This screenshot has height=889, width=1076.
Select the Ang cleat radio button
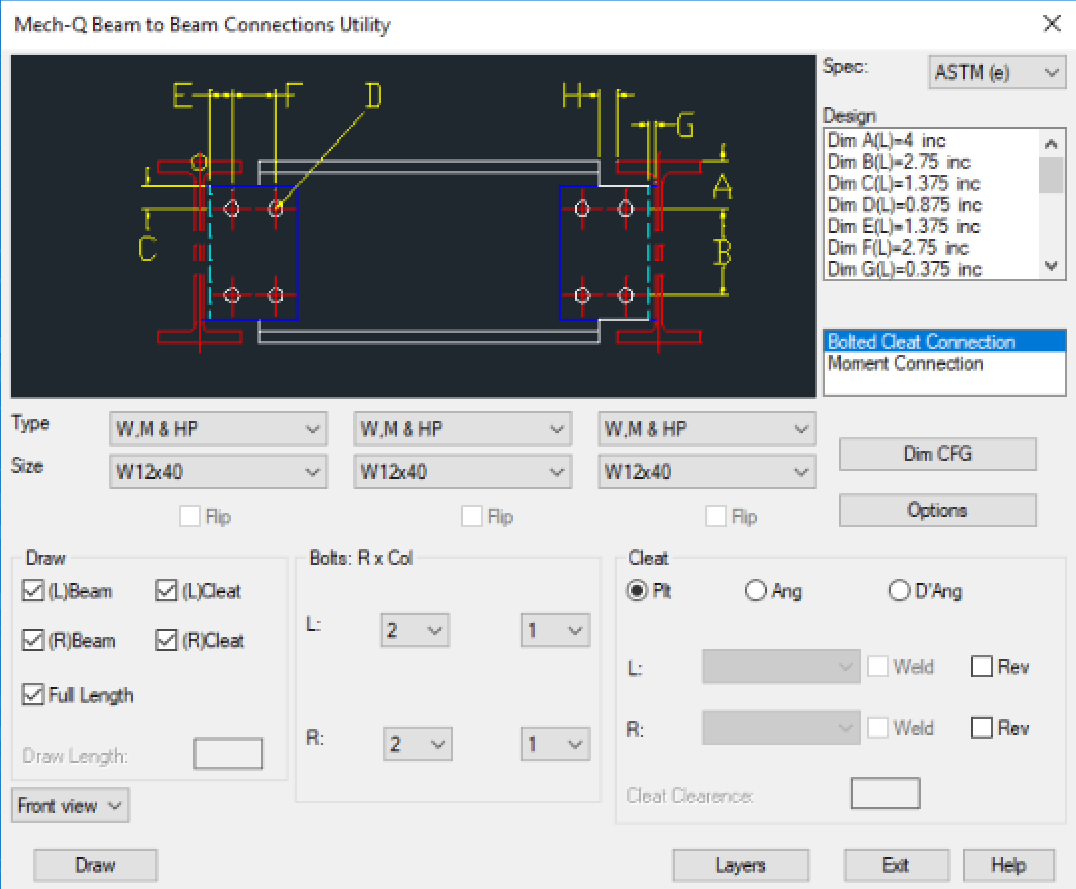point(756,591)
